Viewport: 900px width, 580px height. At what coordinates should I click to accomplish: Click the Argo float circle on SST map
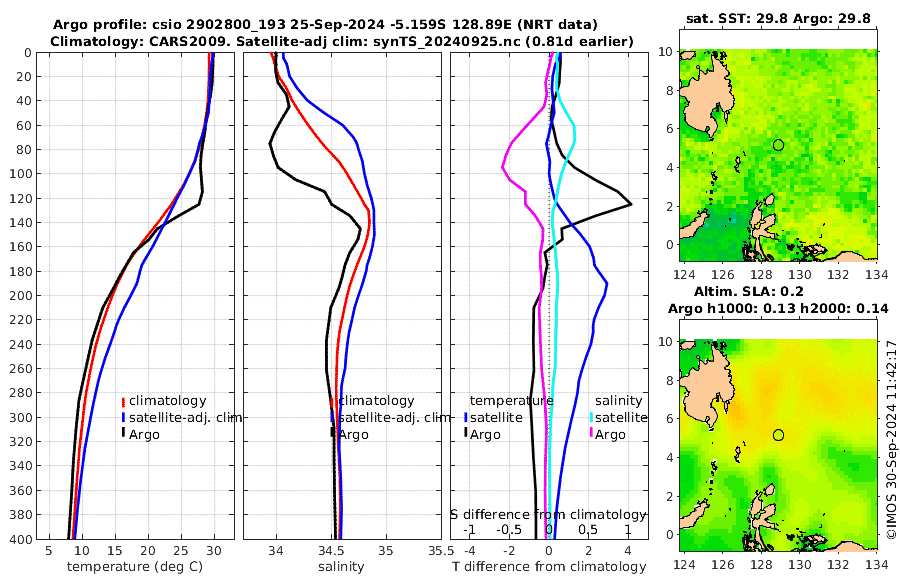pos(778,145)
